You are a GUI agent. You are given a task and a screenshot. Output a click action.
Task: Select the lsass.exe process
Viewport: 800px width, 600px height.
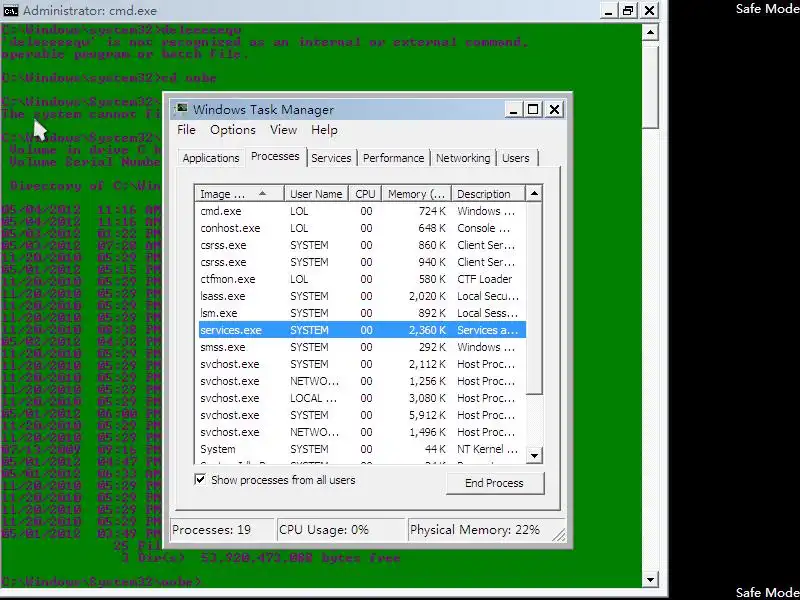point(361,296)
